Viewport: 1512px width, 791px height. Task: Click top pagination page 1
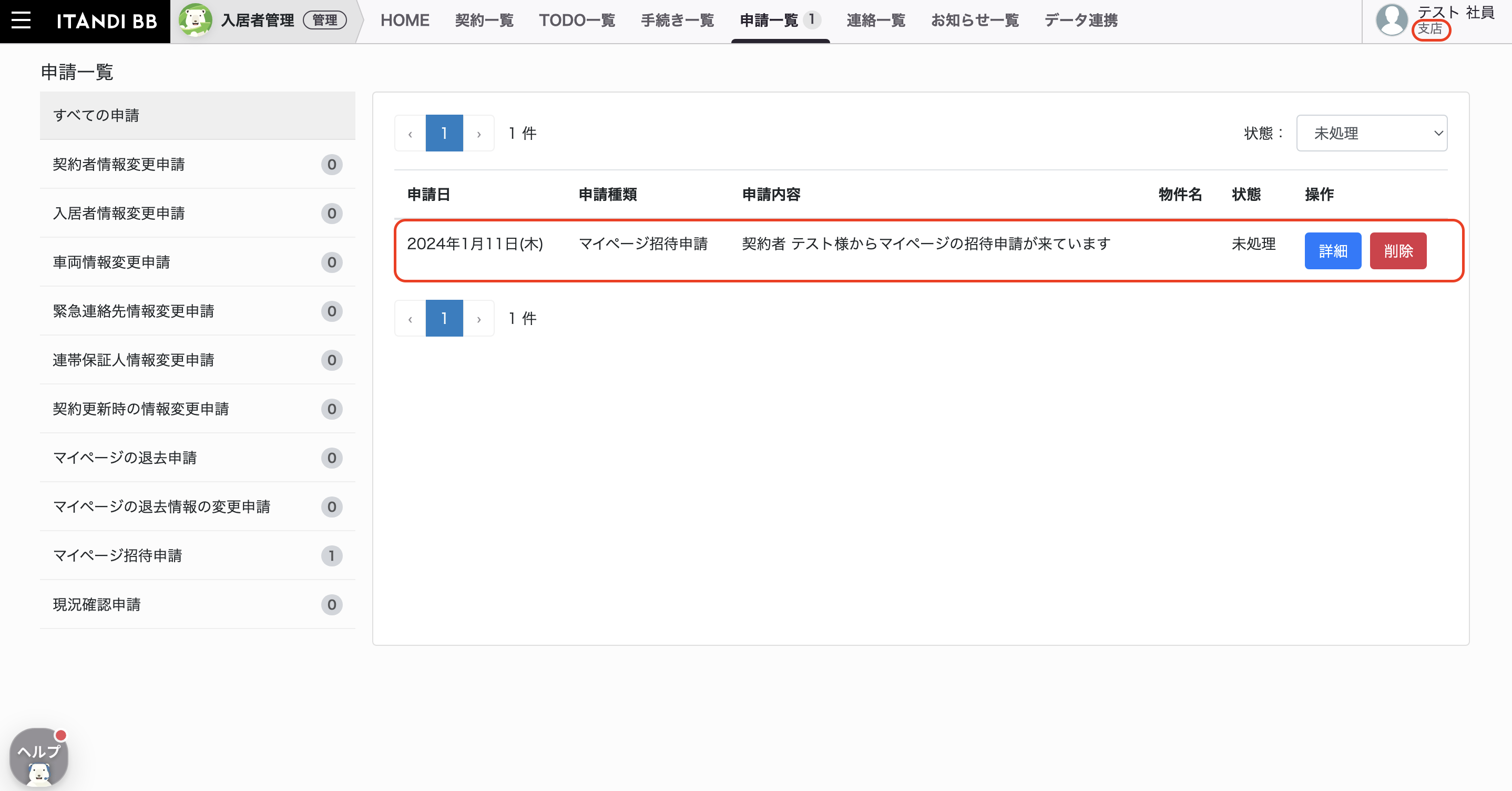click(444, 133)
